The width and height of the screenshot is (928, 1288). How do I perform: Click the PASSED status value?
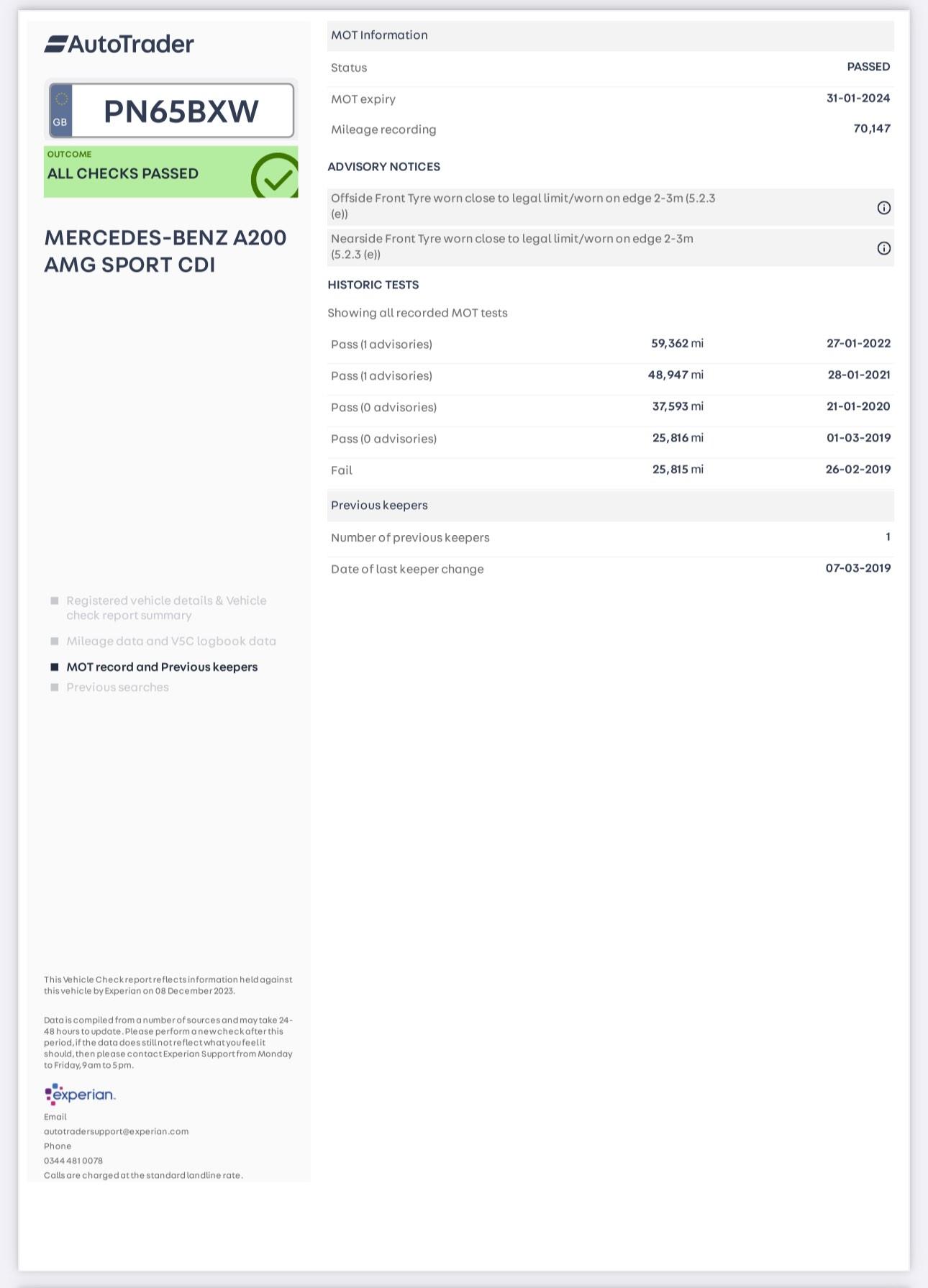868,67
